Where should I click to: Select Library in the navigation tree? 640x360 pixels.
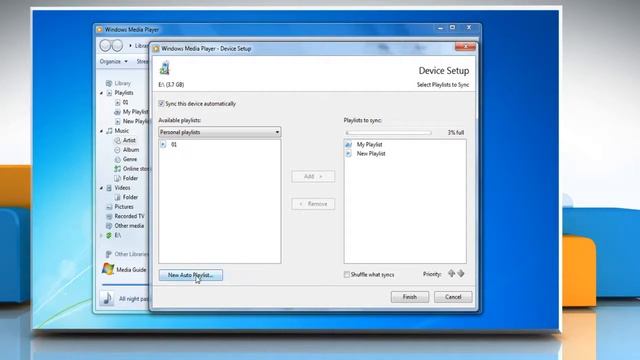pyautogui.click(x=122, y=83)
